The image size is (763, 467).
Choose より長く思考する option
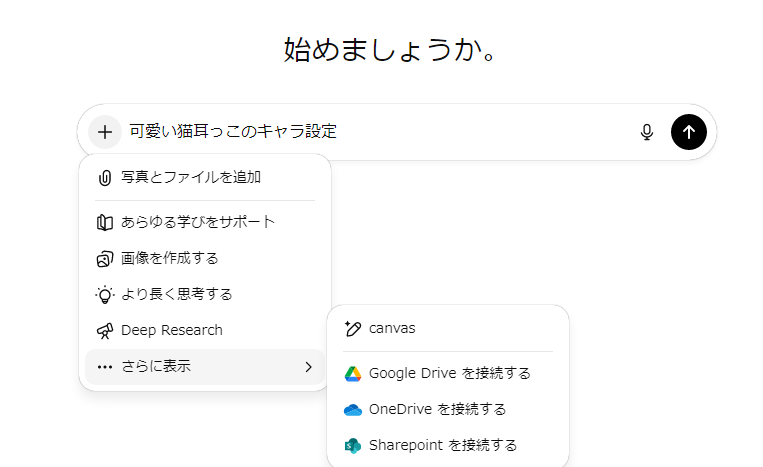[205, 294]
